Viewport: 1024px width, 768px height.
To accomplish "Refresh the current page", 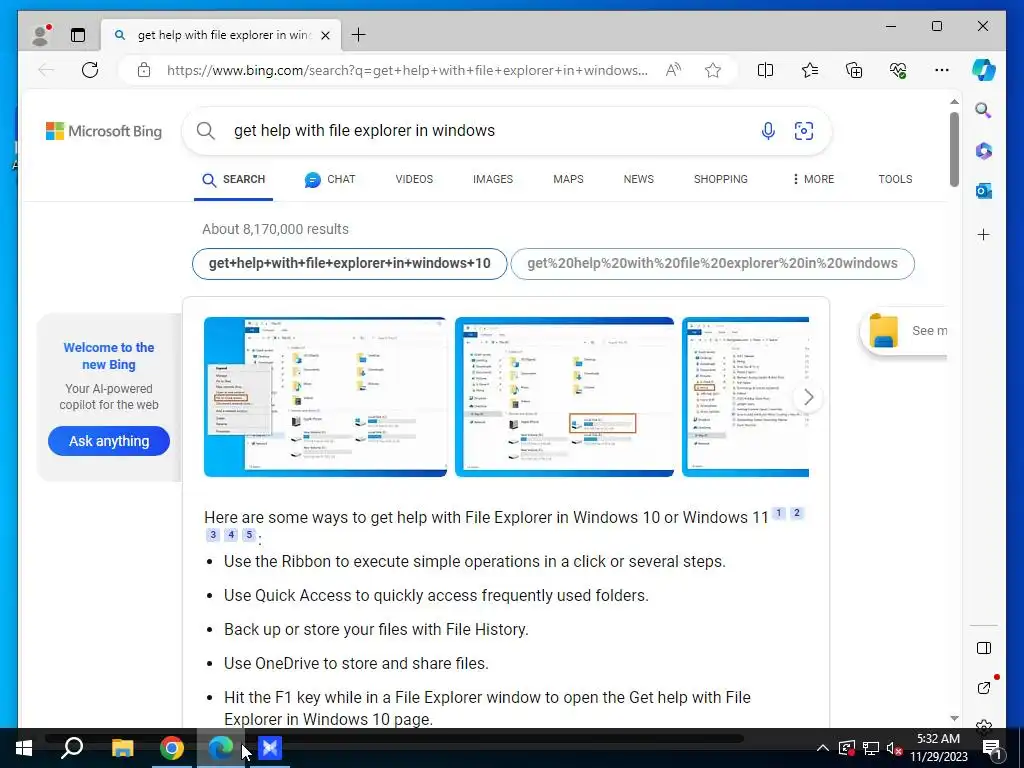I will [90, 70].
